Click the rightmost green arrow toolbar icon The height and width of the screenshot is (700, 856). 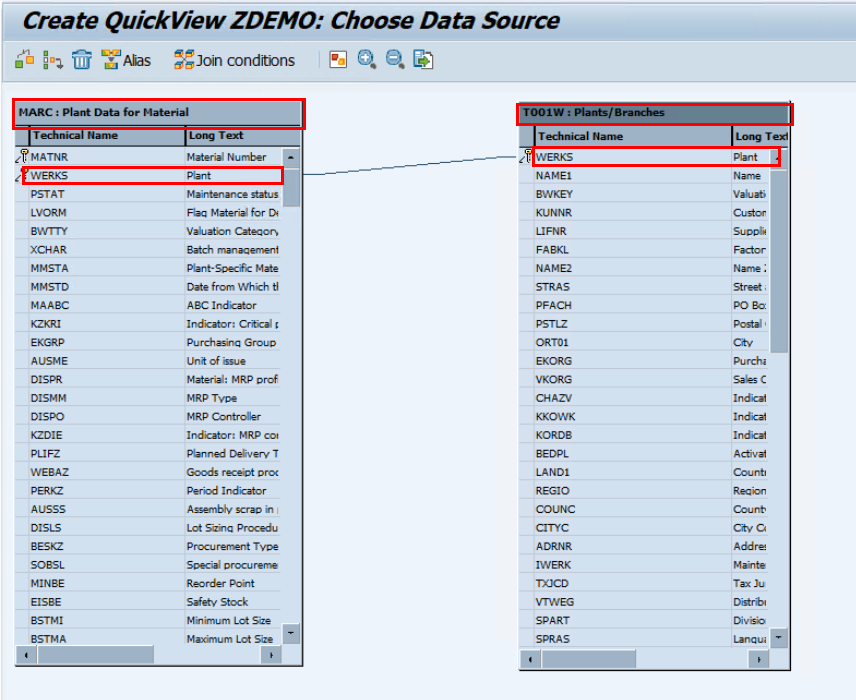pos(423,60)
